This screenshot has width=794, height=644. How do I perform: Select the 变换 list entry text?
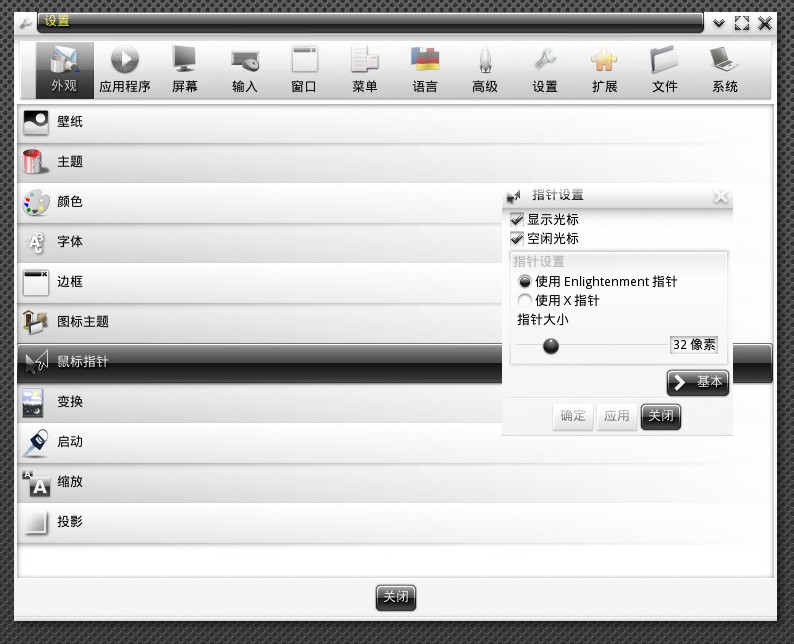pyautogui.click(x=70, y=401)
